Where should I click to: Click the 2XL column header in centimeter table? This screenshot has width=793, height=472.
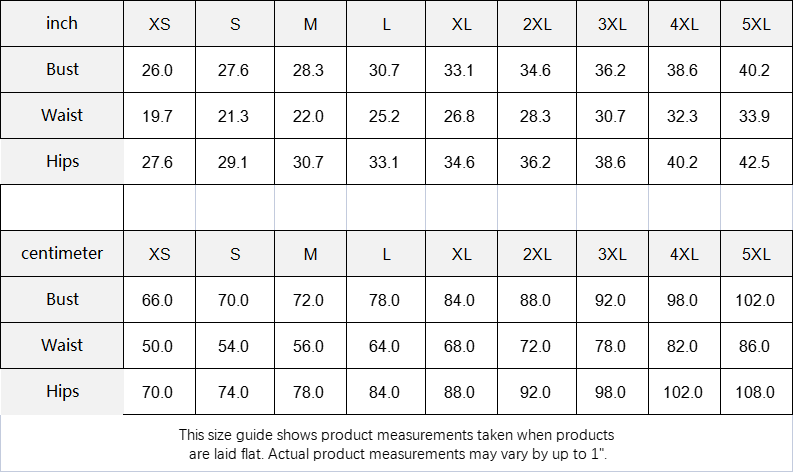pyautogui.click(x=537, y=254)
